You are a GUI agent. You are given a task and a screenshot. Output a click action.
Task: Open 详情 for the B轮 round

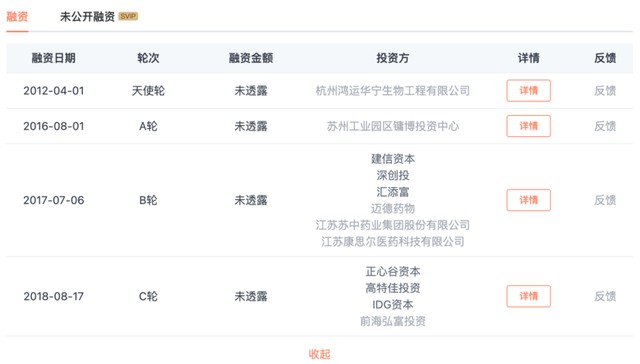coord(529,200)
